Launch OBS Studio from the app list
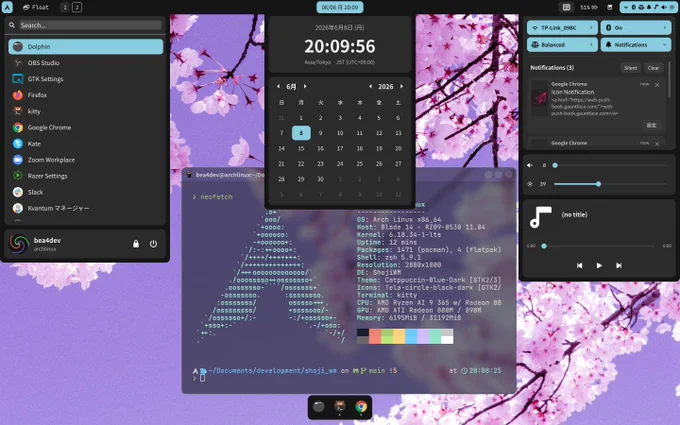The height and width of the screenshot is (425, 680). pyautogui.click(x=86, y=63)
